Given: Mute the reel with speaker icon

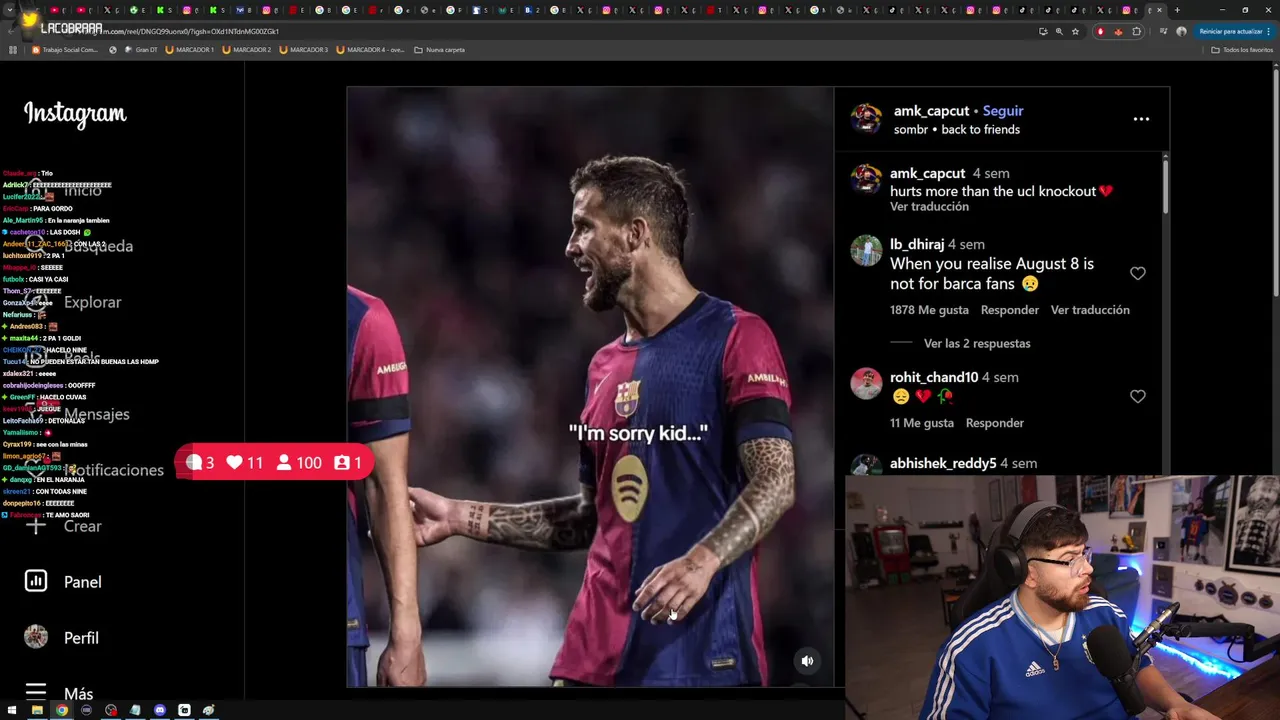Looking at the screenshot, I should 807,661.
